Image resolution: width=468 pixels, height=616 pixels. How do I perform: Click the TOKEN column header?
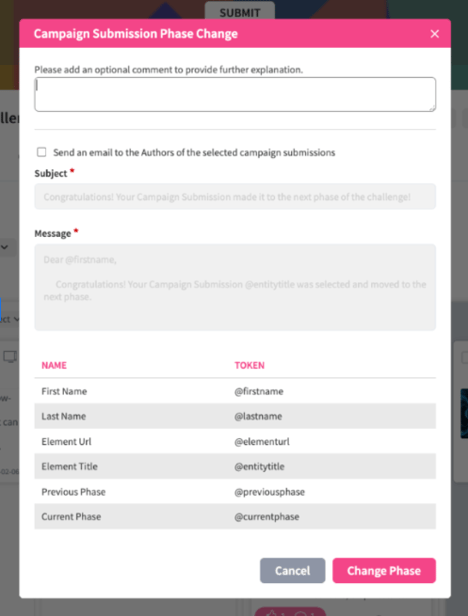250,365
